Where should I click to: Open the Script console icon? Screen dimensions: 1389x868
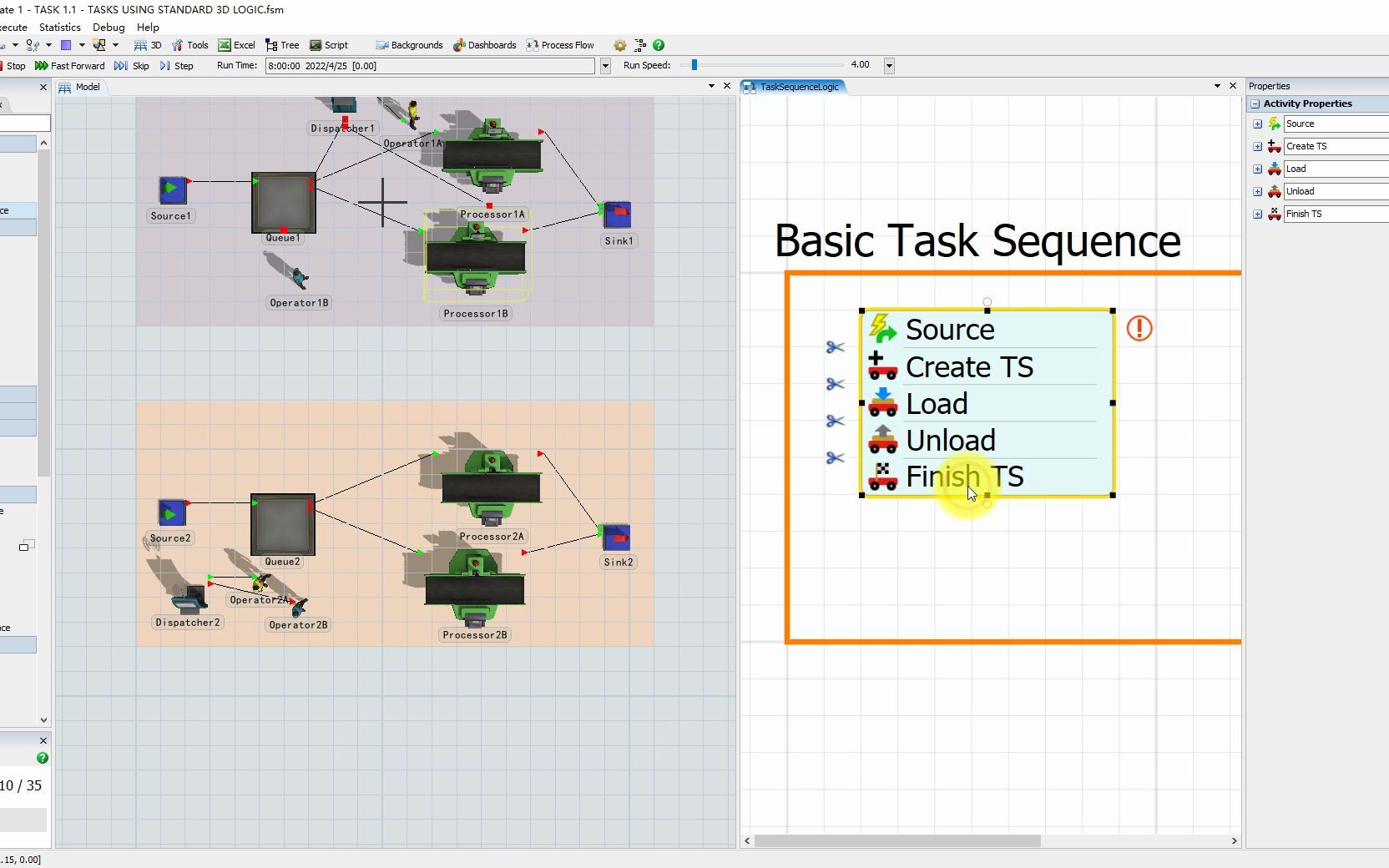point(329,45)
